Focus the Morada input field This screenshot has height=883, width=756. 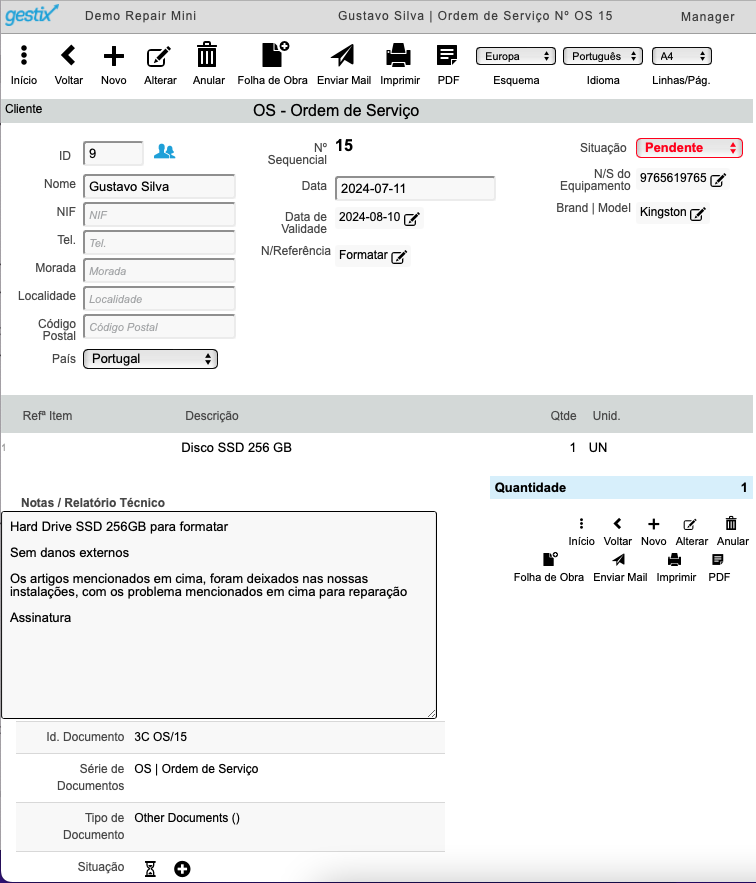159,271
